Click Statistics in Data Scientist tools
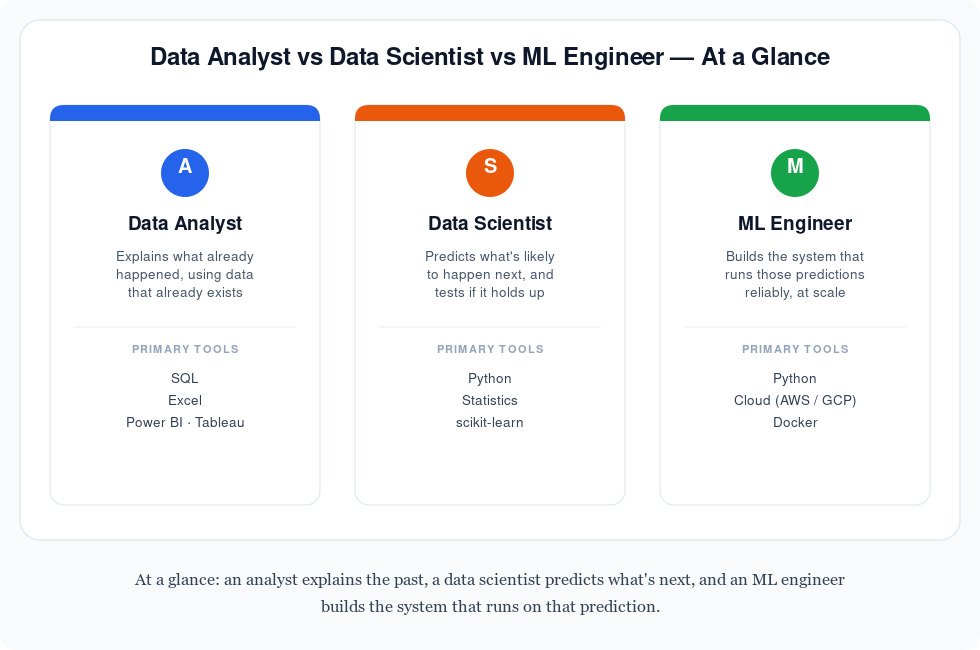This screenshot has height=650, width=980. click(x=490, y=400)
